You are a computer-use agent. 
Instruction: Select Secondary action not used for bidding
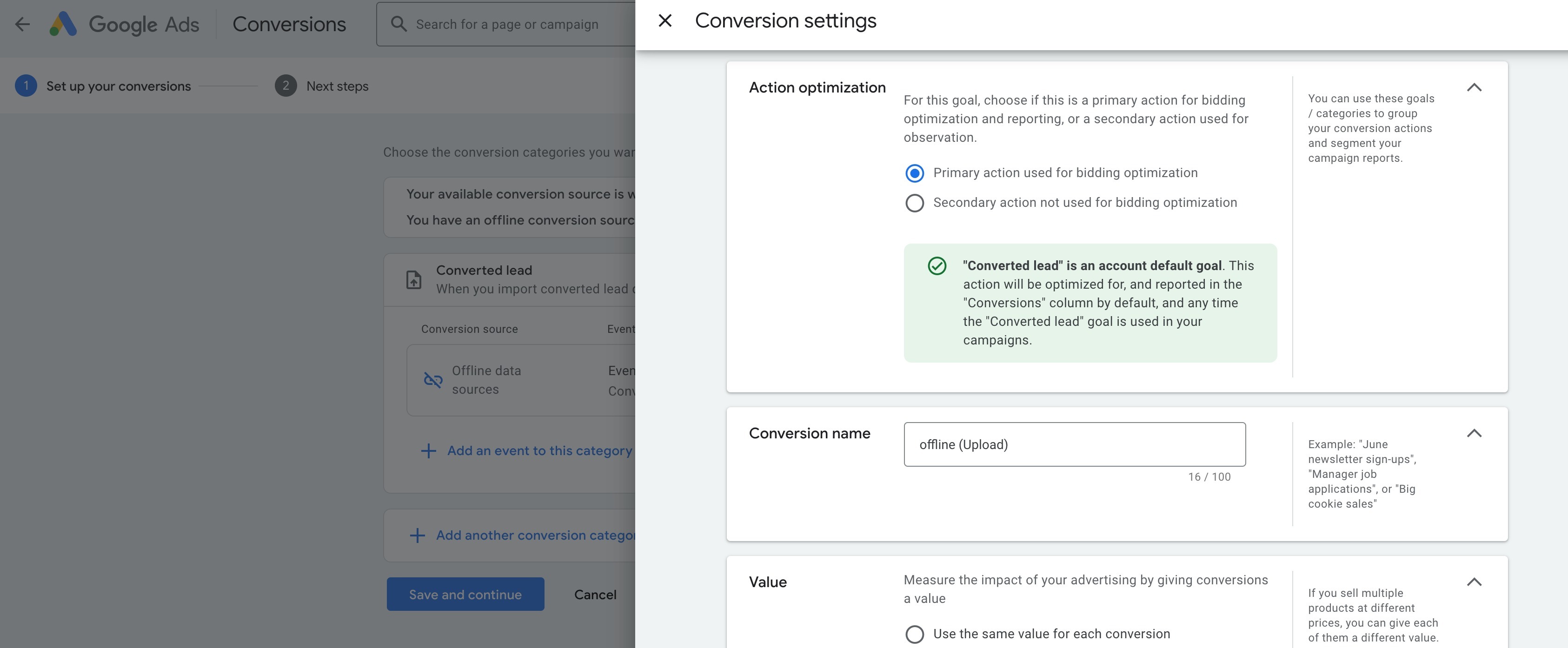(x=914, y=203)
